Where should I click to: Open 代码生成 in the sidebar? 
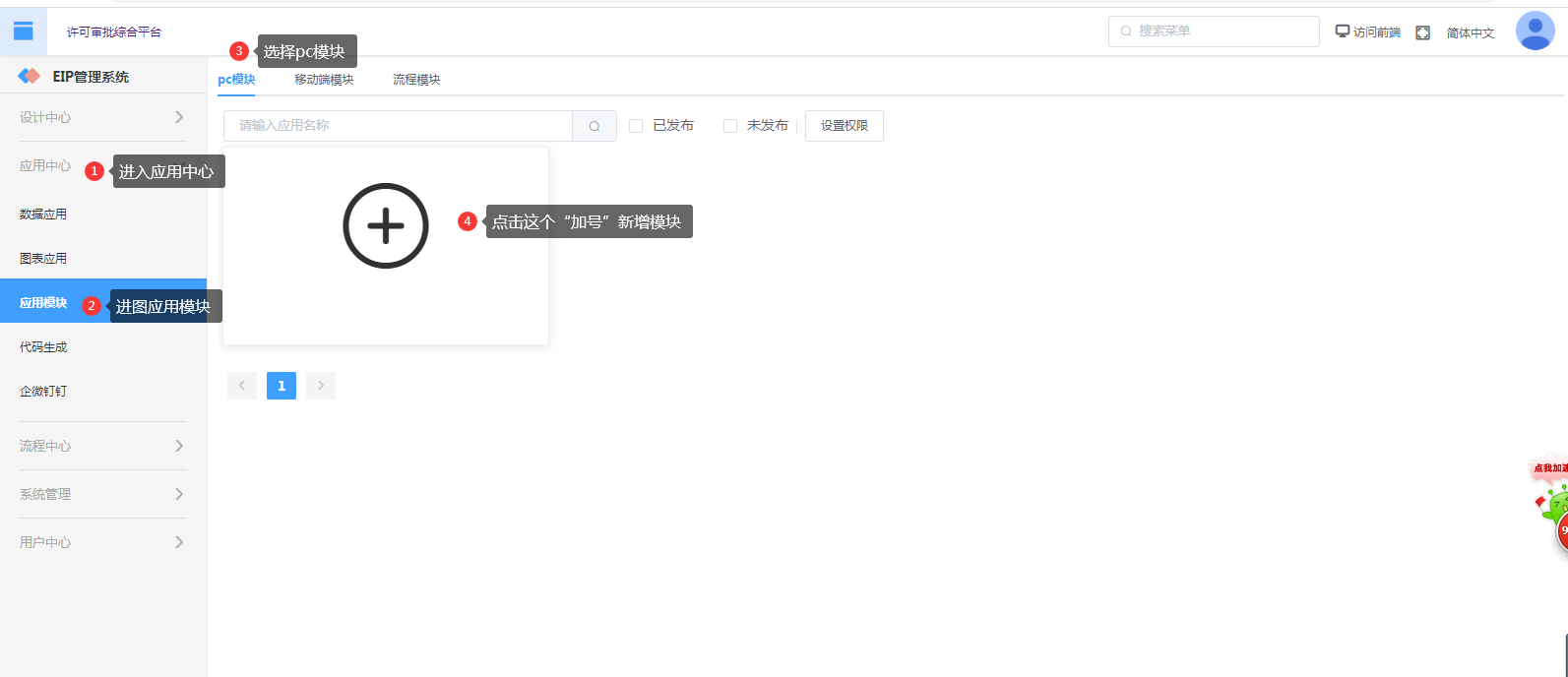tap(103, 346)
